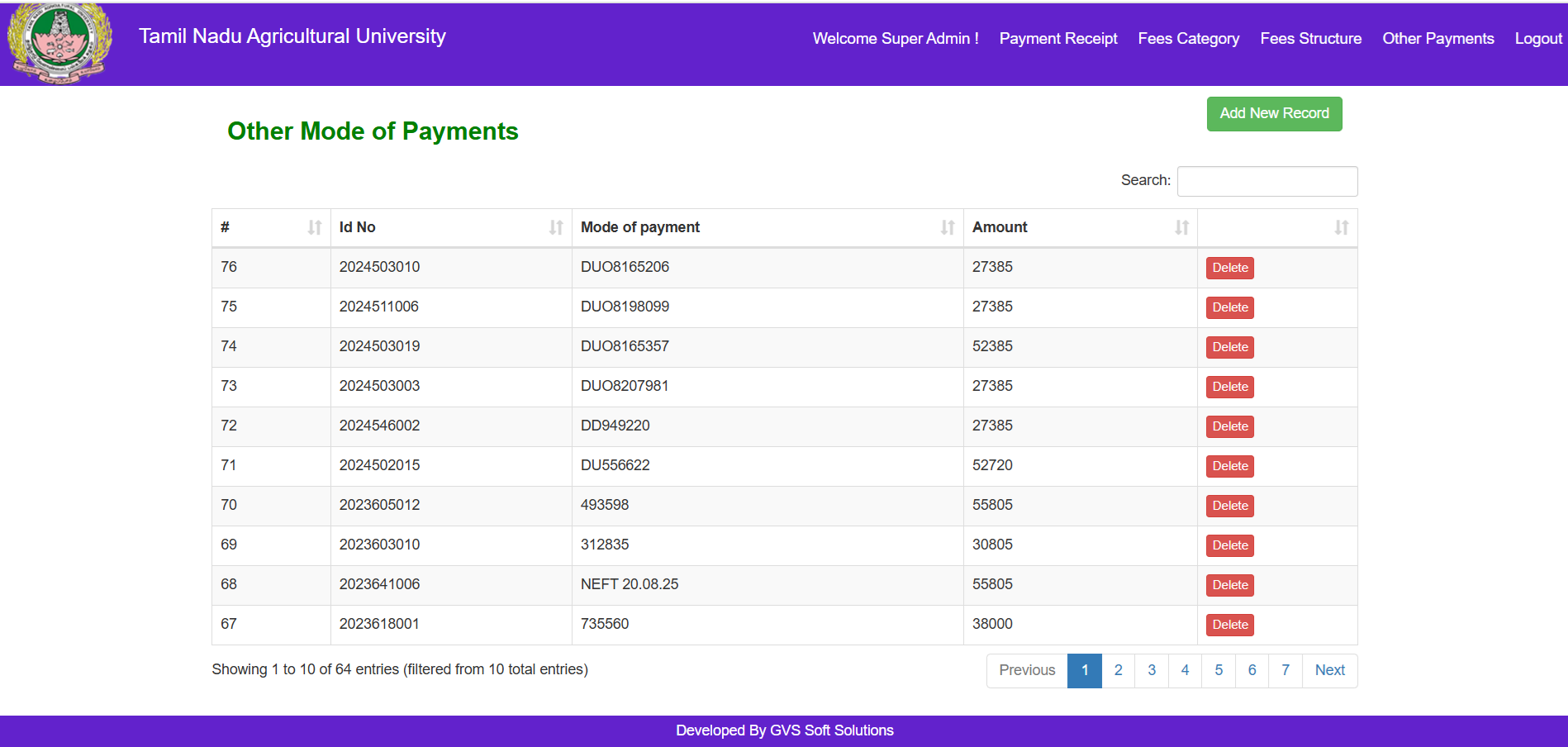Image resolution: width=1568 pixels, height=747 pixels.
Task: Delete record with Id 2024503010
Action: point(1229,268)
